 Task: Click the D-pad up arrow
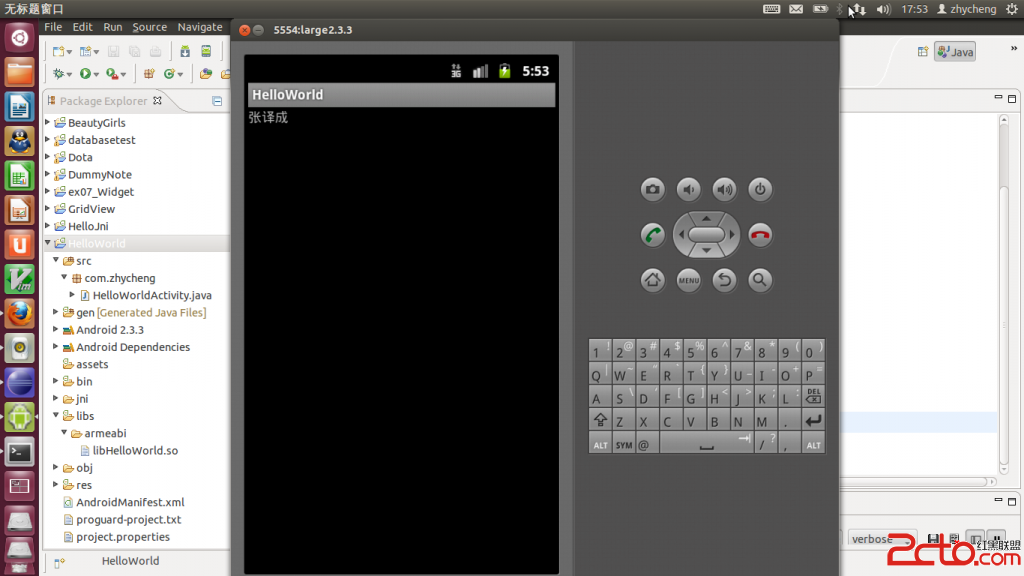[706, 218]
